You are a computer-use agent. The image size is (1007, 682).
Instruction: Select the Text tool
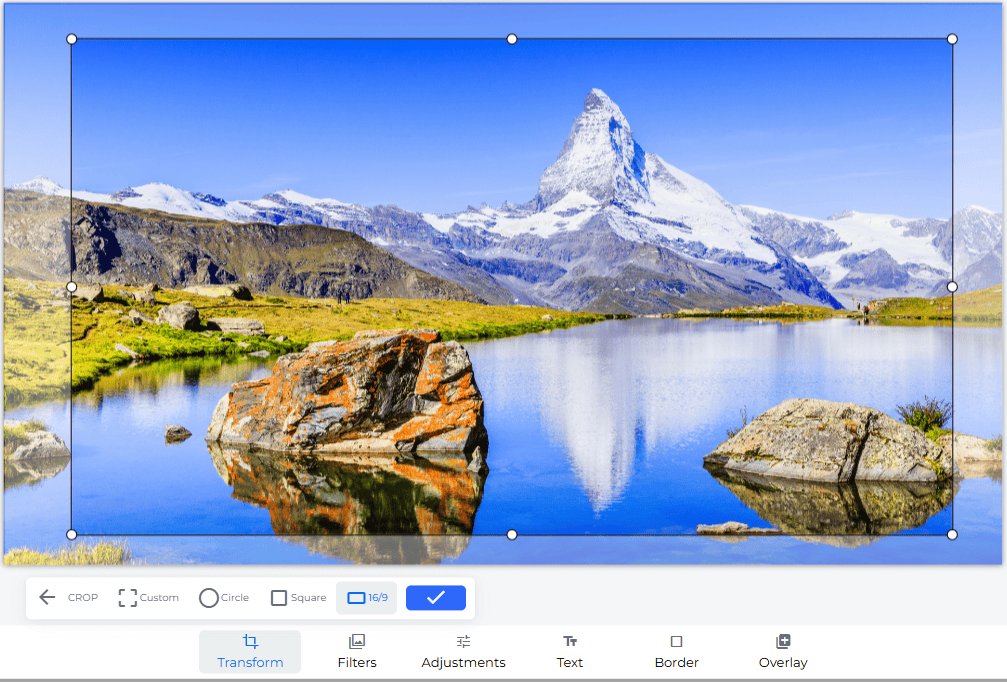(x=569, y=651)
